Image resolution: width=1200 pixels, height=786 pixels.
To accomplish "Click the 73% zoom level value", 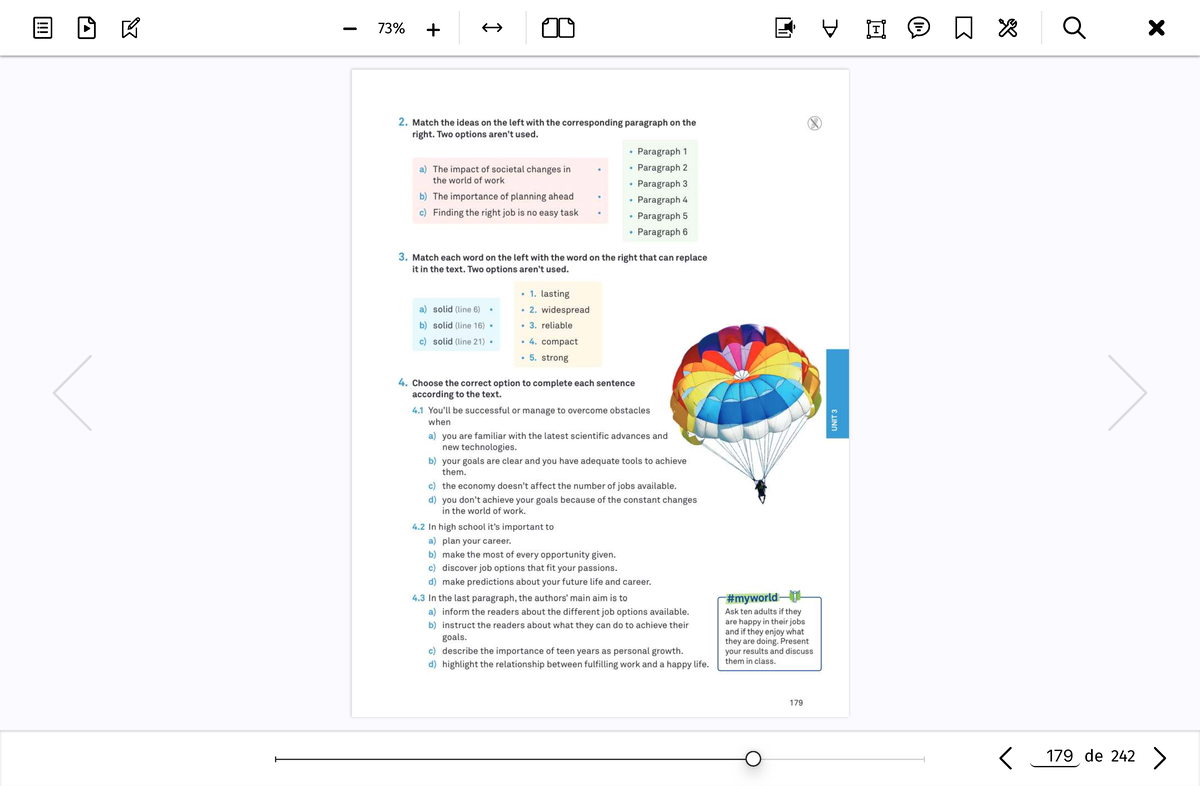I will coord(391,29).
